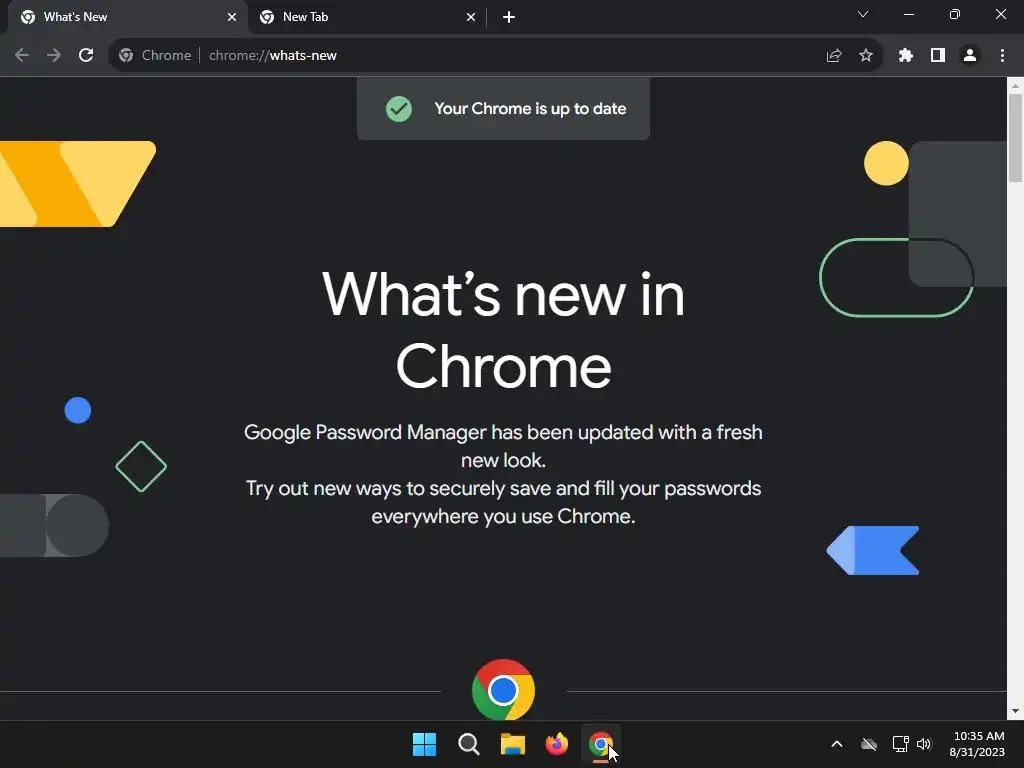Restore down the Chrome window
Viewport: 1024px width, 768px height.
tap(955, 14)
